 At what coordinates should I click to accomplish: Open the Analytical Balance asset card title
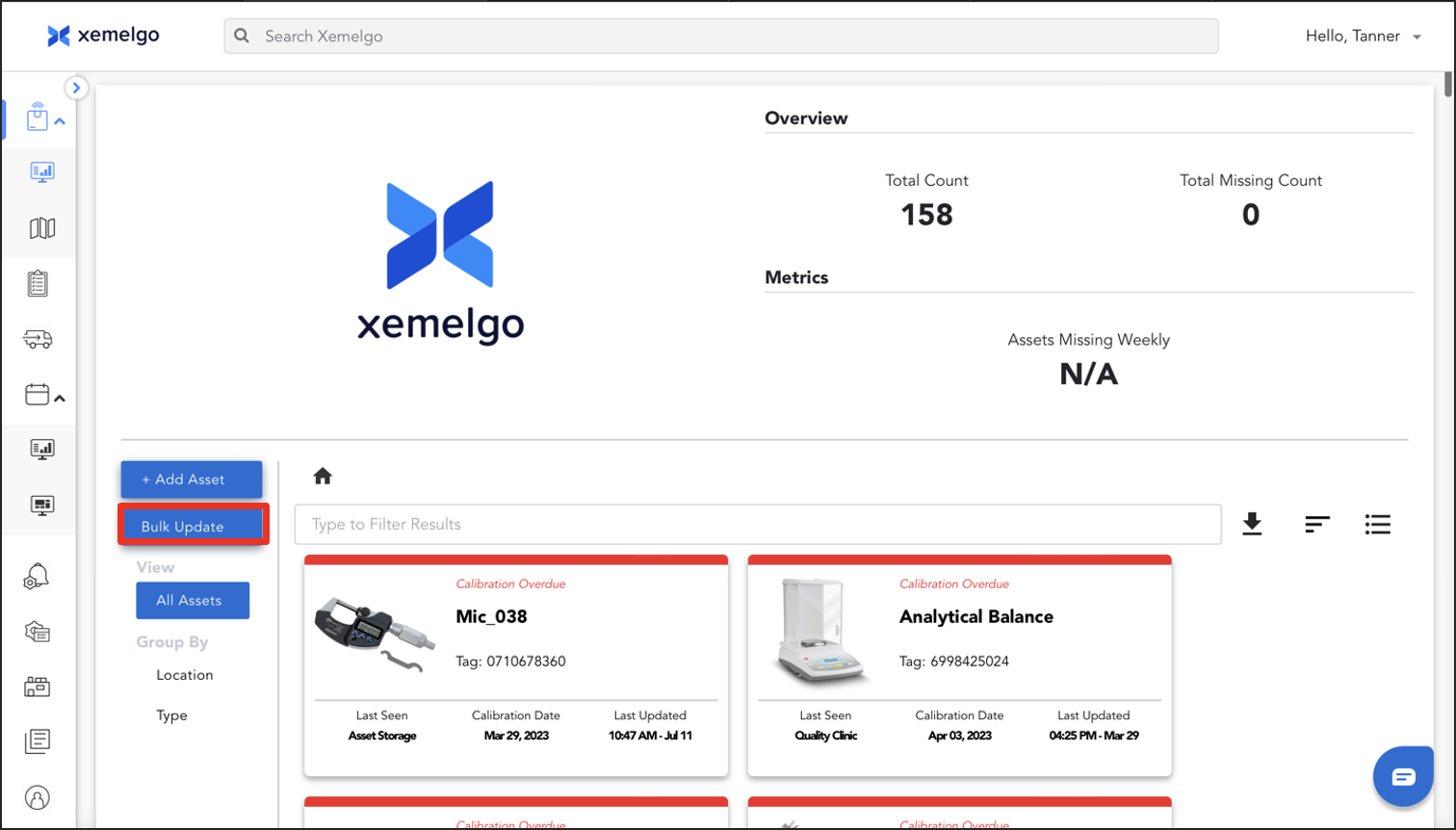(x=975, y=616)
